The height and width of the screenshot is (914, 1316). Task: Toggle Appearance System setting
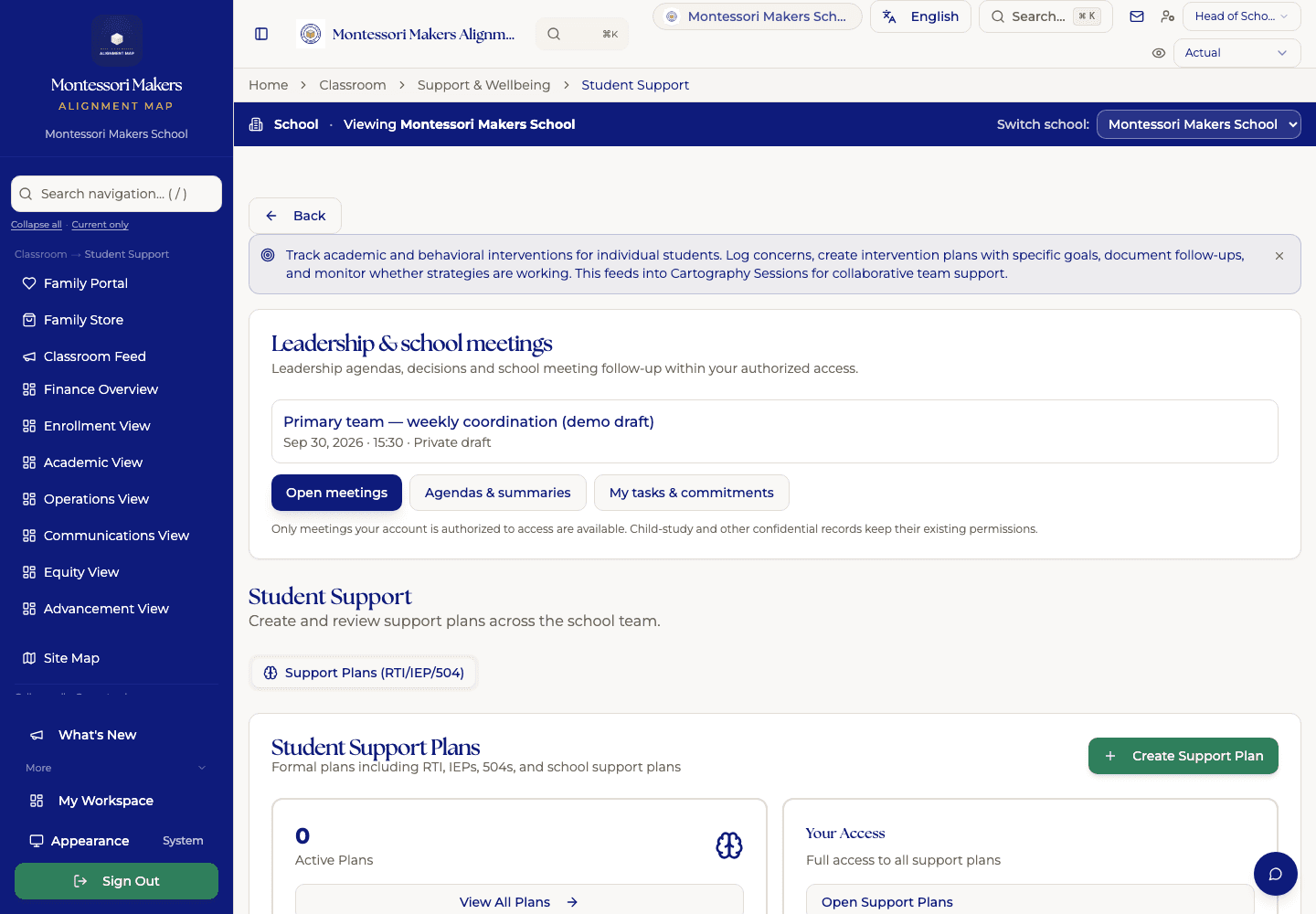click(x=117, y=841)
